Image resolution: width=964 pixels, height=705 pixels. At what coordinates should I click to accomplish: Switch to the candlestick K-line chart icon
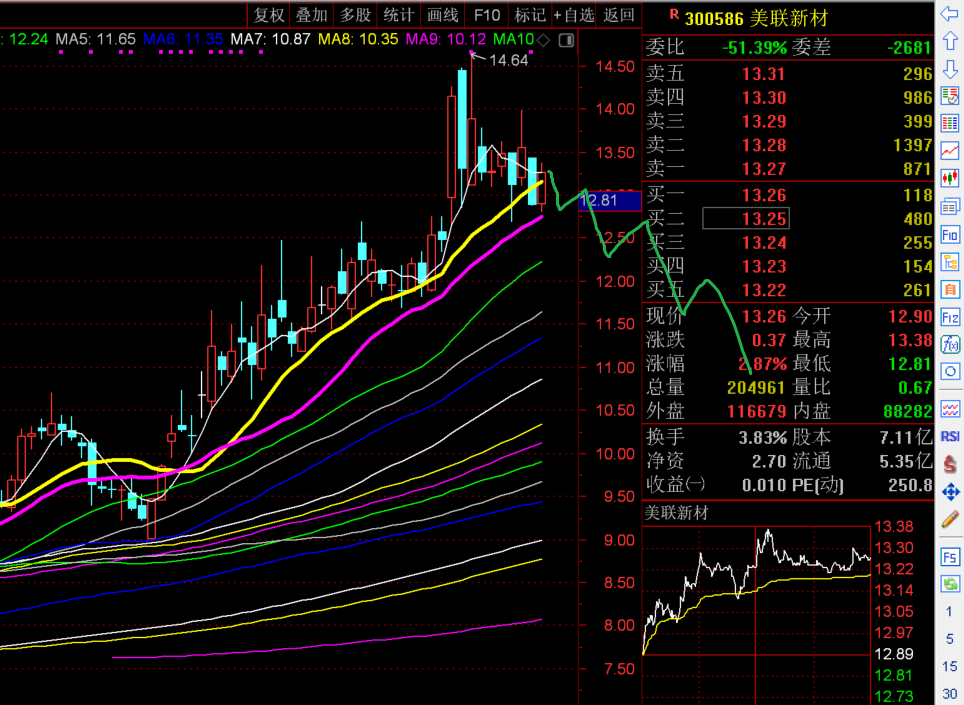click(950, 179)
